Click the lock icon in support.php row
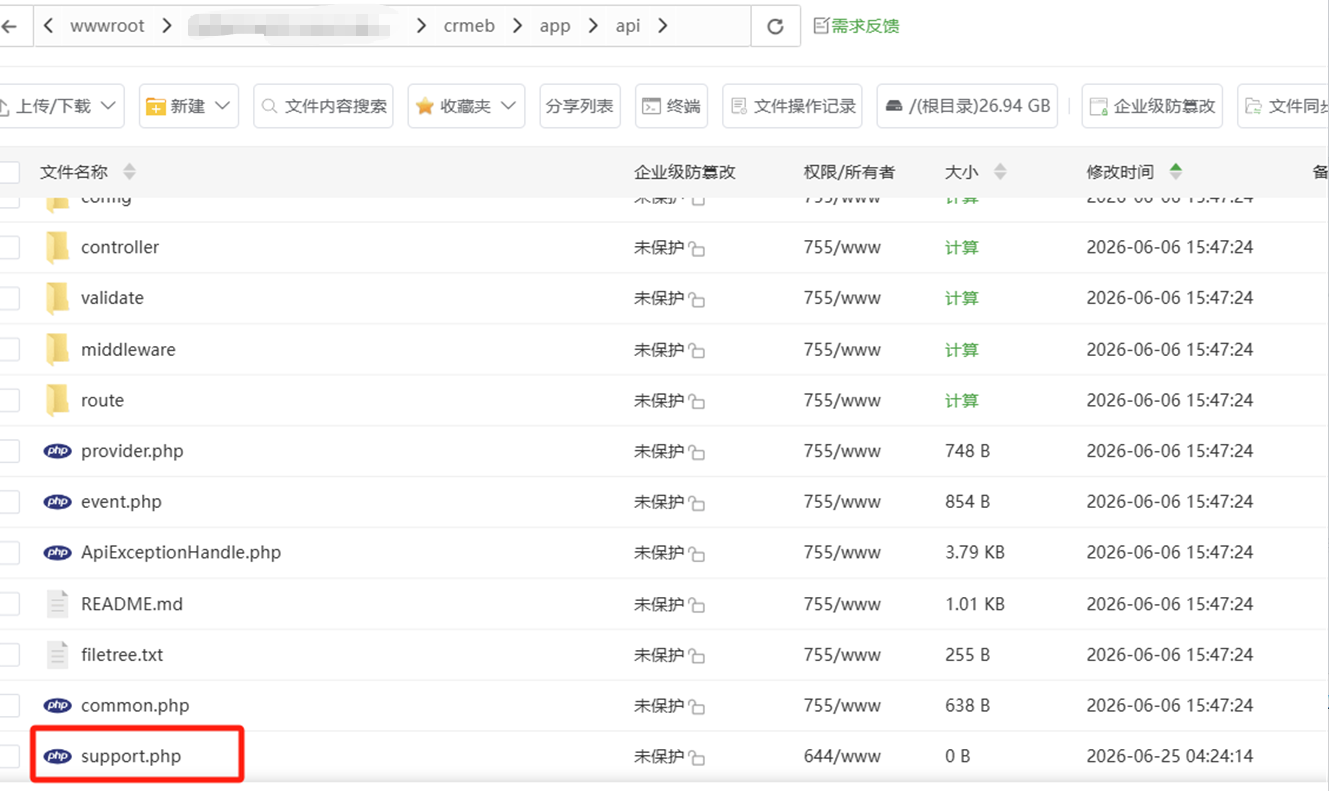This screenshot has width=1329, height=791. pyautogui.click(x=697, y=759)
